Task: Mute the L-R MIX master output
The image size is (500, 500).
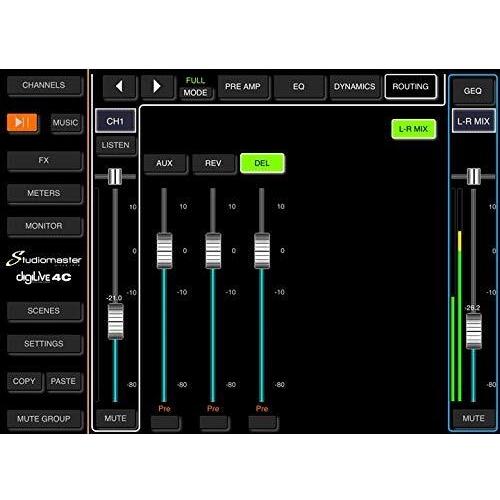Action: (473, 418)
